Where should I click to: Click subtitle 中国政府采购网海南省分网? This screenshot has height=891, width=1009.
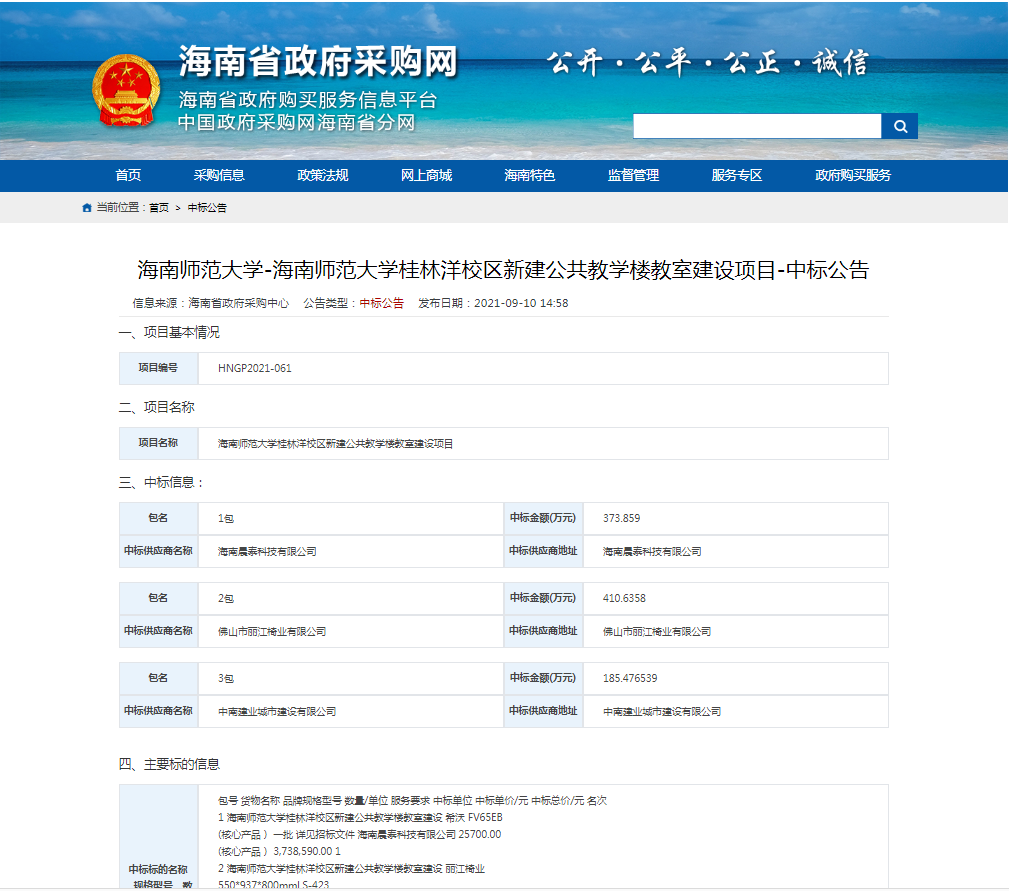(x=297, y=122)
